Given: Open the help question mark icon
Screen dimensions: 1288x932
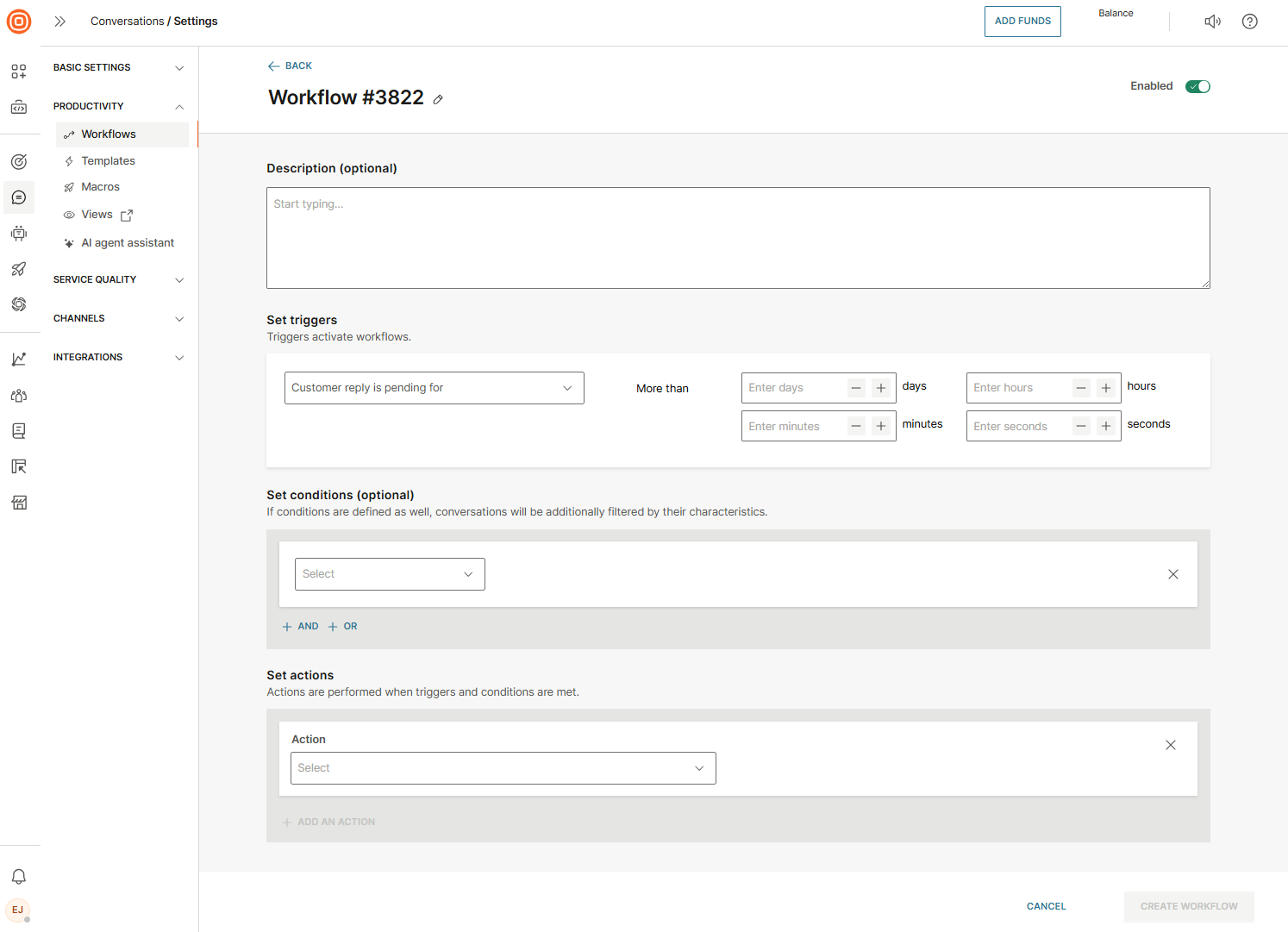Looking at the screenshot, I should [x=1249, y=22].
